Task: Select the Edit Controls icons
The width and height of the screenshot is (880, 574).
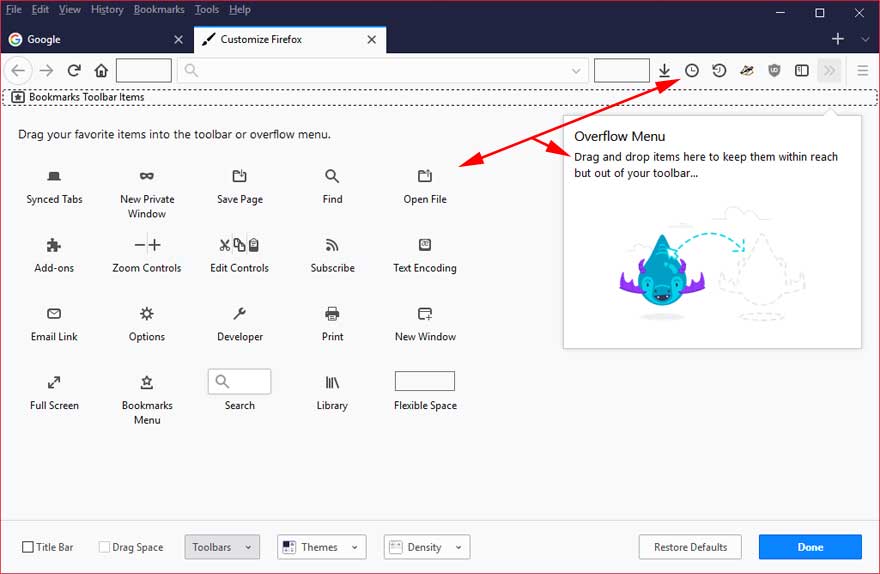Action: point(239,245)
